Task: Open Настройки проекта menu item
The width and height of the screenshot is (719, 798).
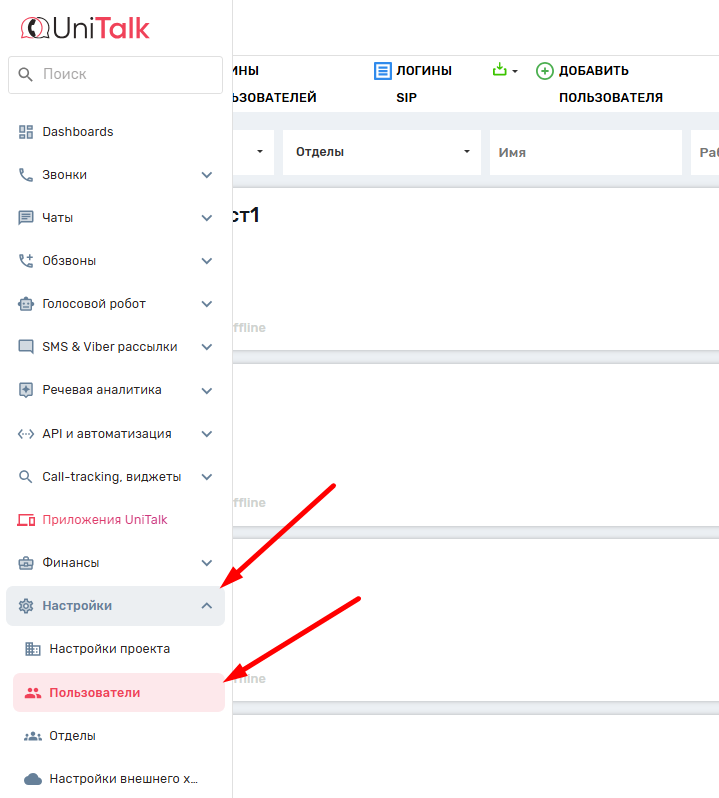Action: tap(109, 649)
